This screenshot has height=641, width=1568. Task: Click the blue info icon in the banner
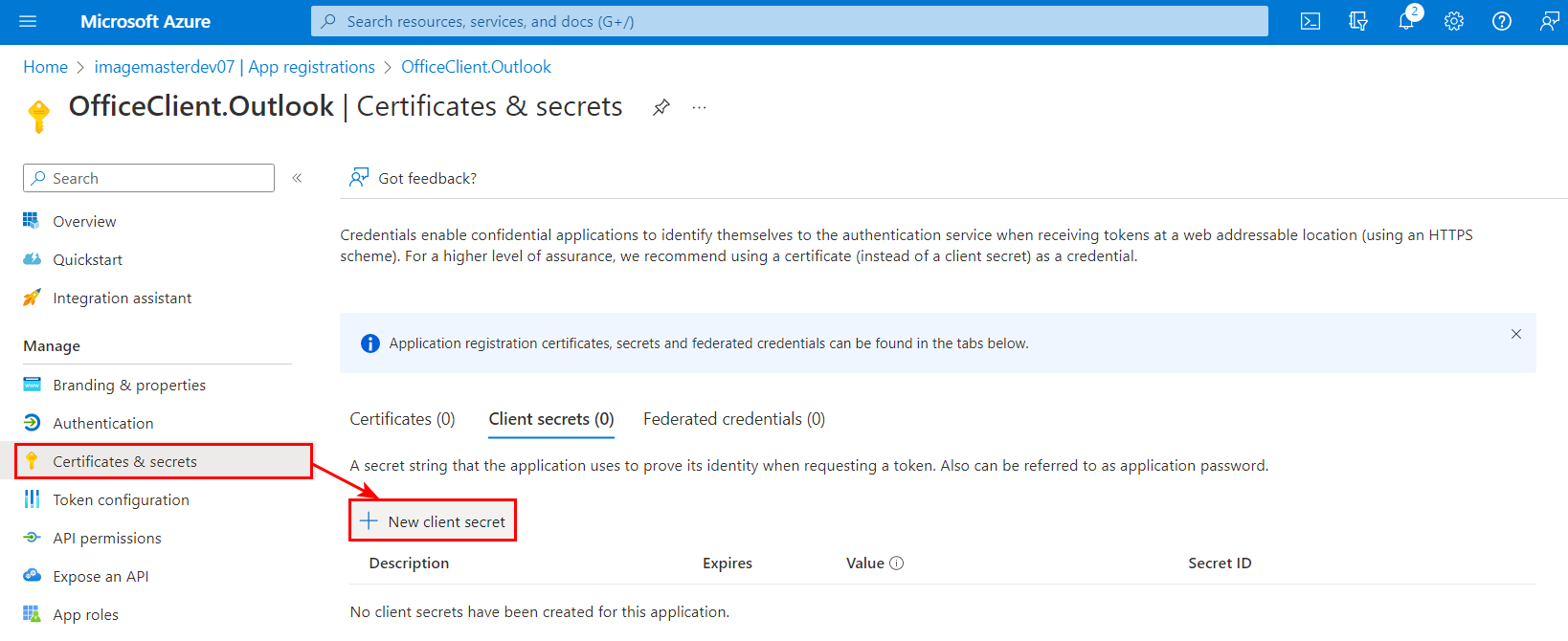[370, 343]
